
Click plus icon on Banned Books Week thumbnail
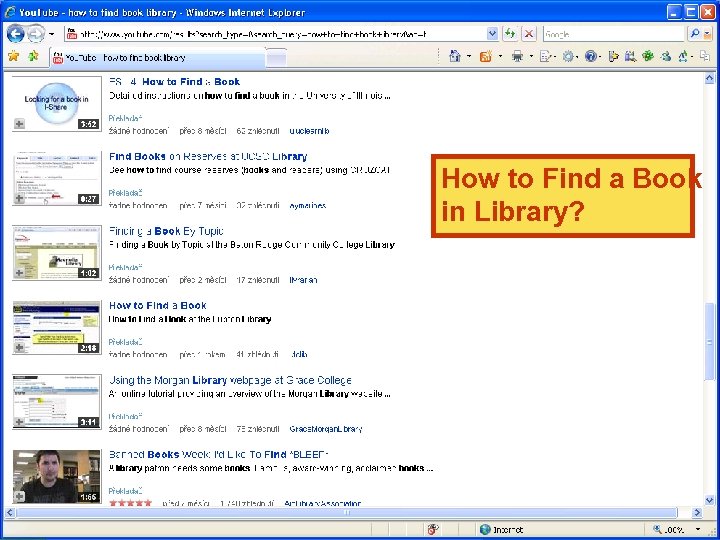[x=19, y=496]
